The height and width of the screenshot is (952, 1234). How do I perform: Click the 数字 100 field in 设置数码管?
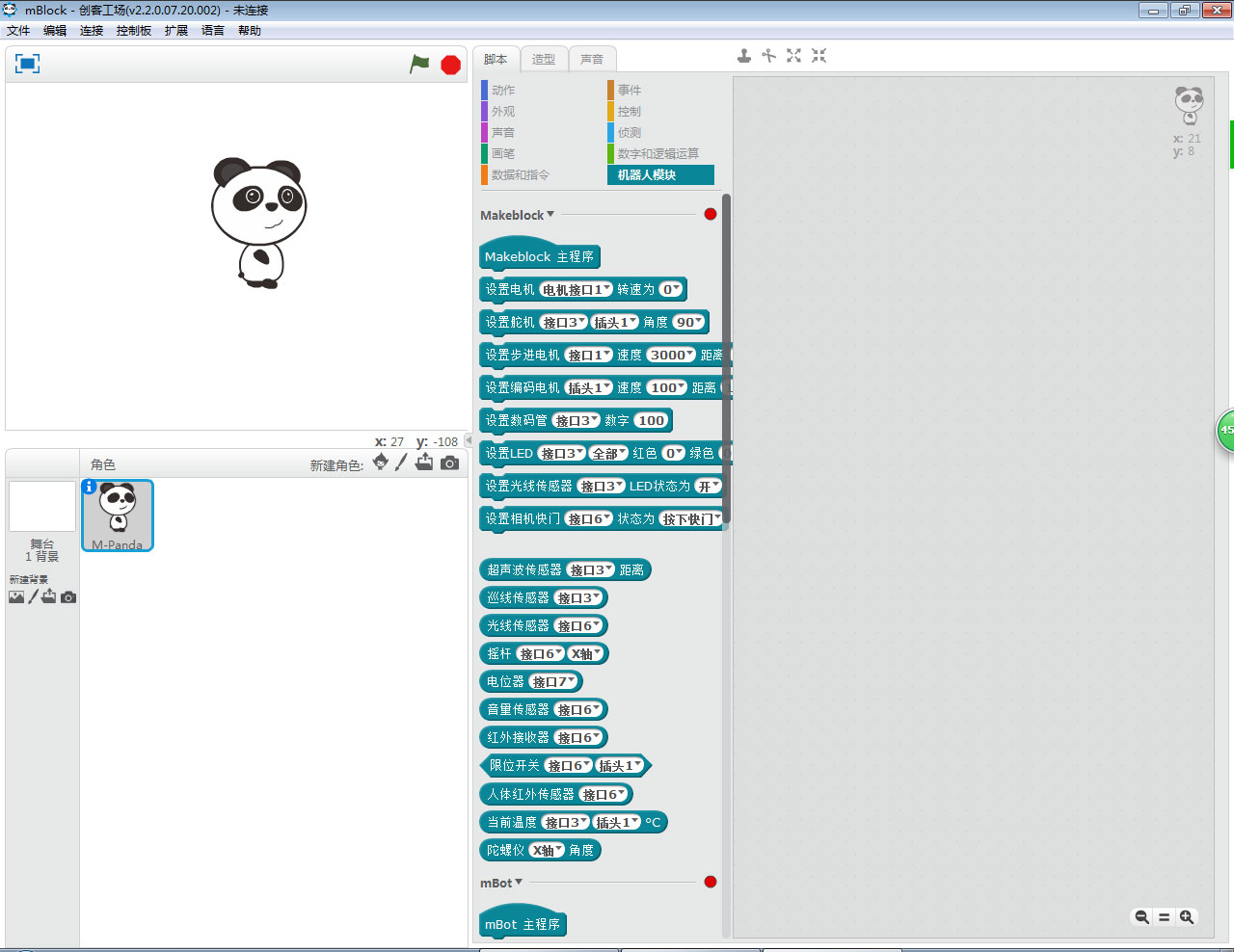point(651,420)
